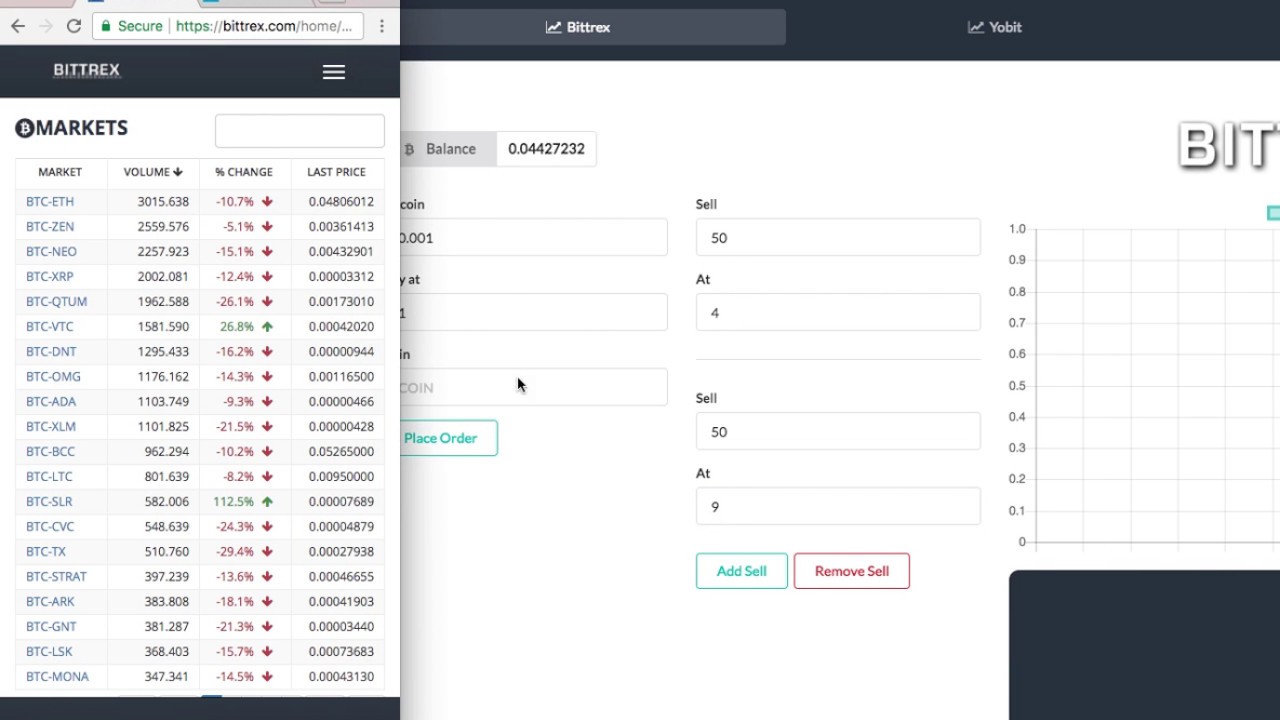Click the red down arrow for BTC-TX

pos(267,552)
